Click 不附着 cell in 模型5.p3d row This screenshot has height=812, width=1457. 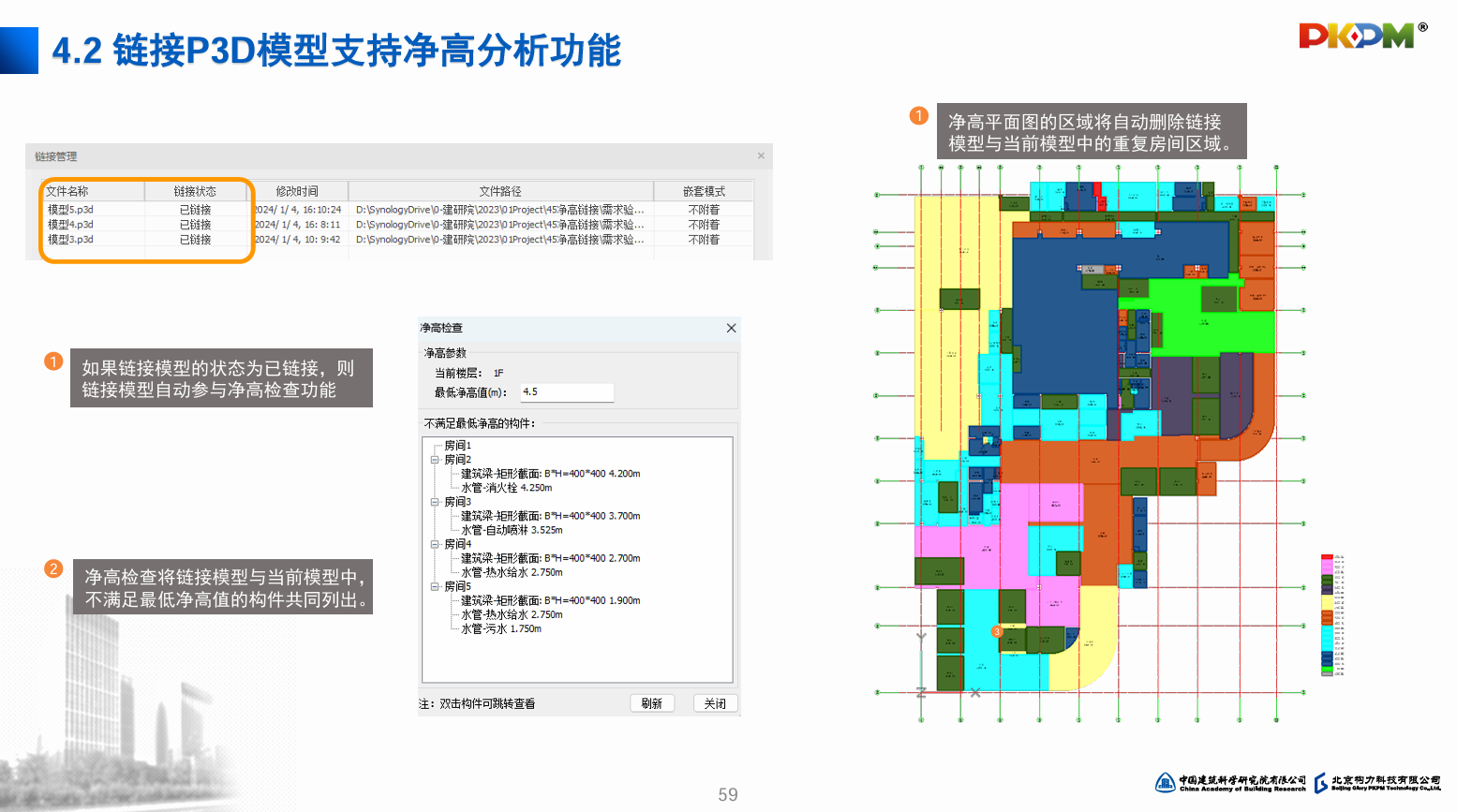(704, 210)
